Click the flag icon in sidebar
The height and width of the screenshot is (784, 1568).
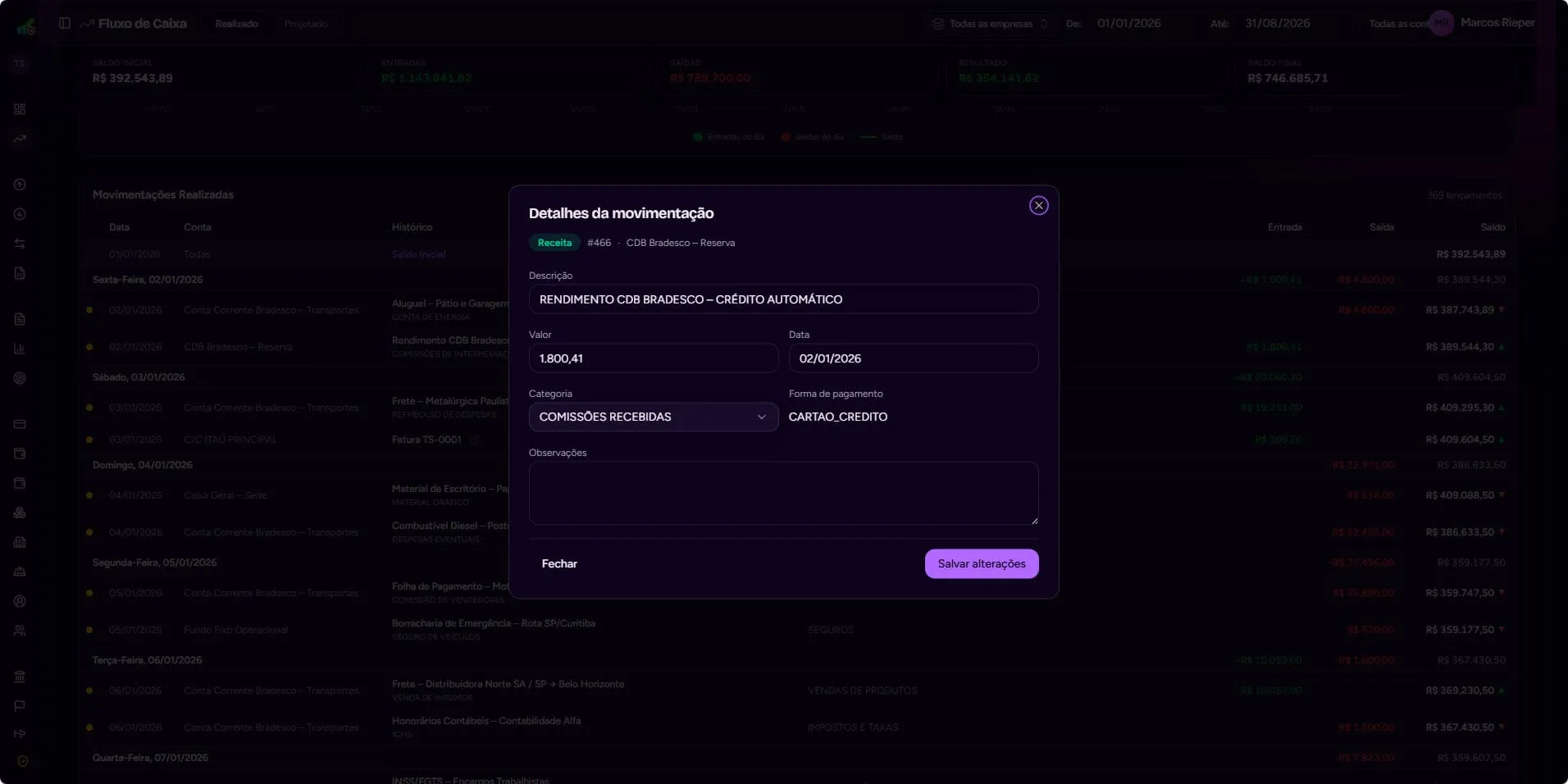click(x=20, y=706)
